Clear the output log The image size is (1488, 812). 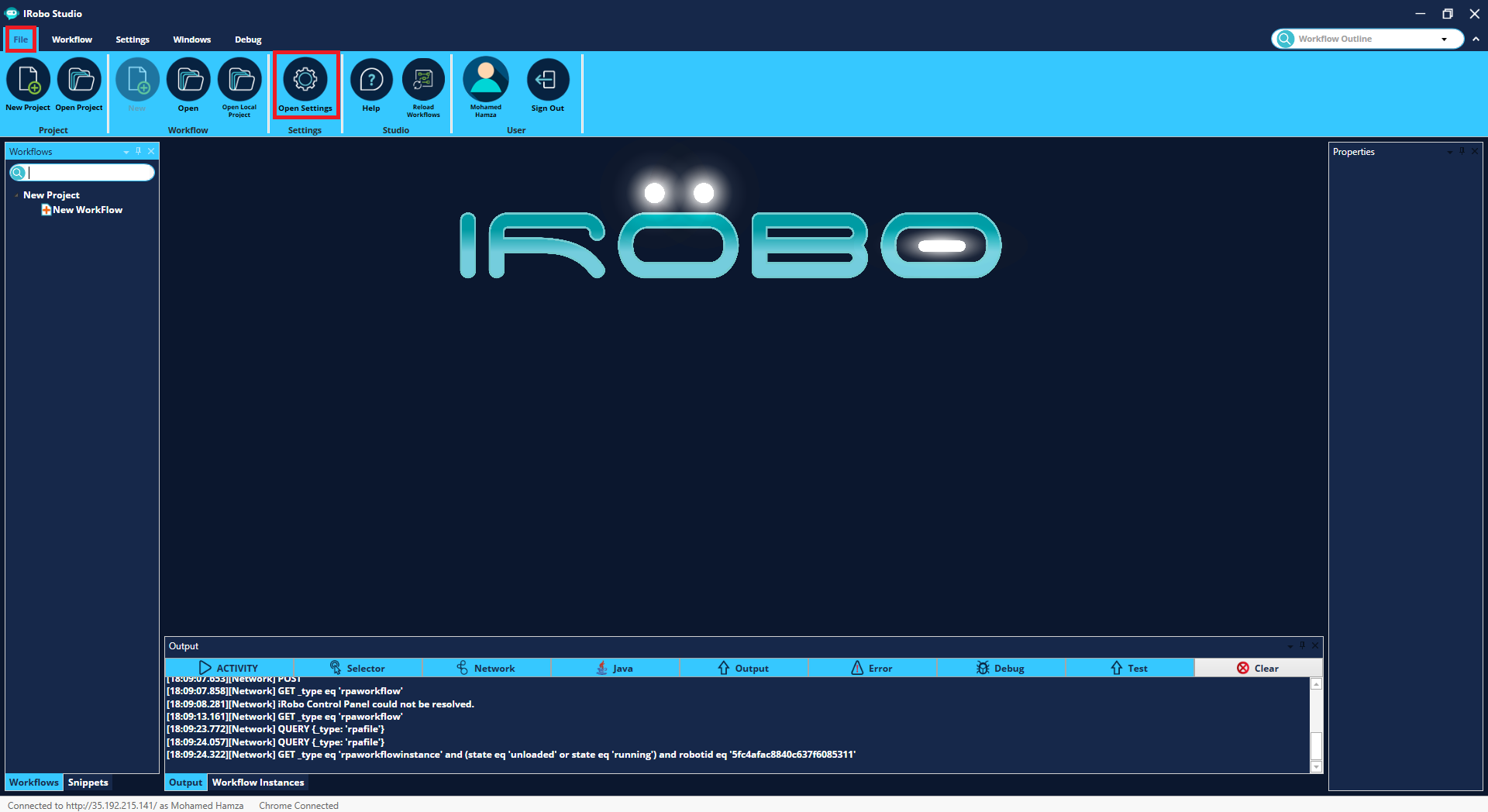pyautogui.click(x=1258, y=668)
